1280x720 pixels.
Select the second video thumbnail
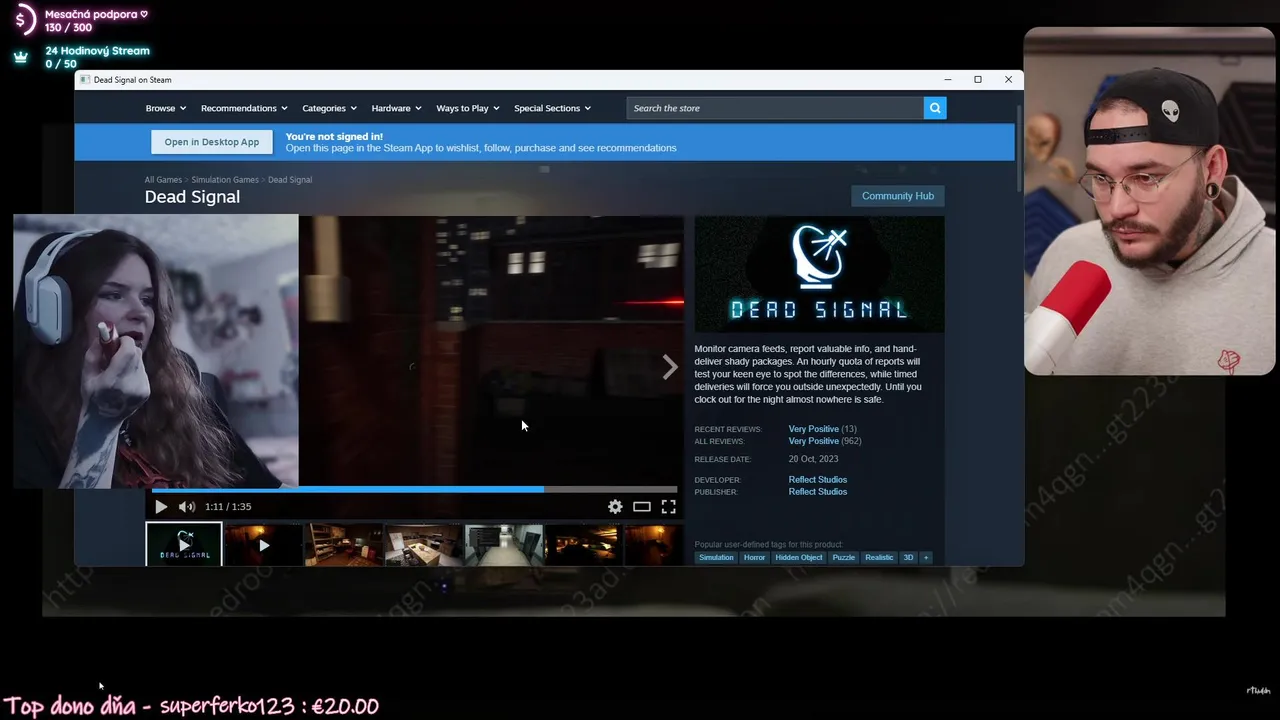pos(263,545)
